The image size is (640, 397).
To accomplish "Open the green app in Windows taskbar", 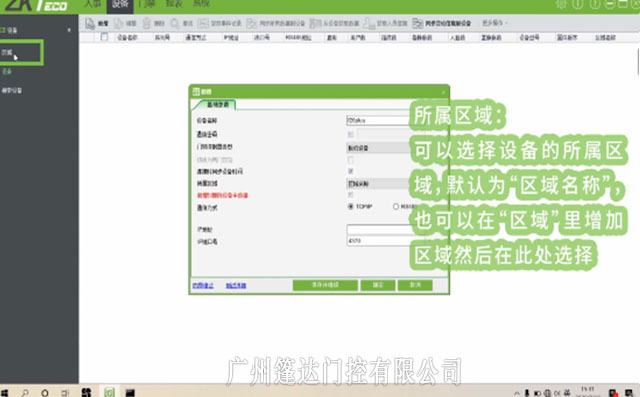I will coord(109,392).
